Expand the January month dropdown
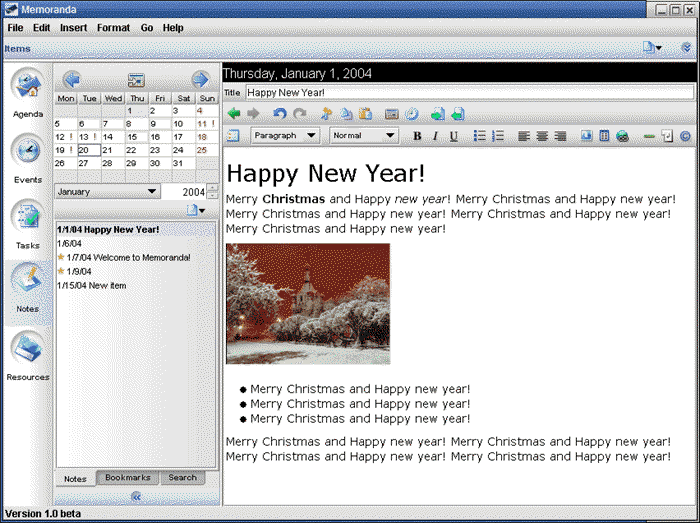 coord(108,191)
